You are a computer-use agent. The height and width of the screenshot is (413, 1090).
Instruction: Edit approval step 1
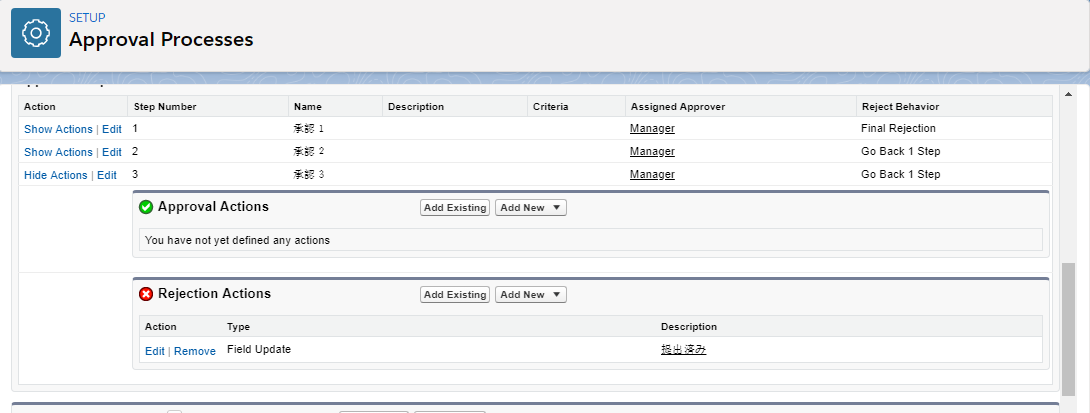[112, 129]
